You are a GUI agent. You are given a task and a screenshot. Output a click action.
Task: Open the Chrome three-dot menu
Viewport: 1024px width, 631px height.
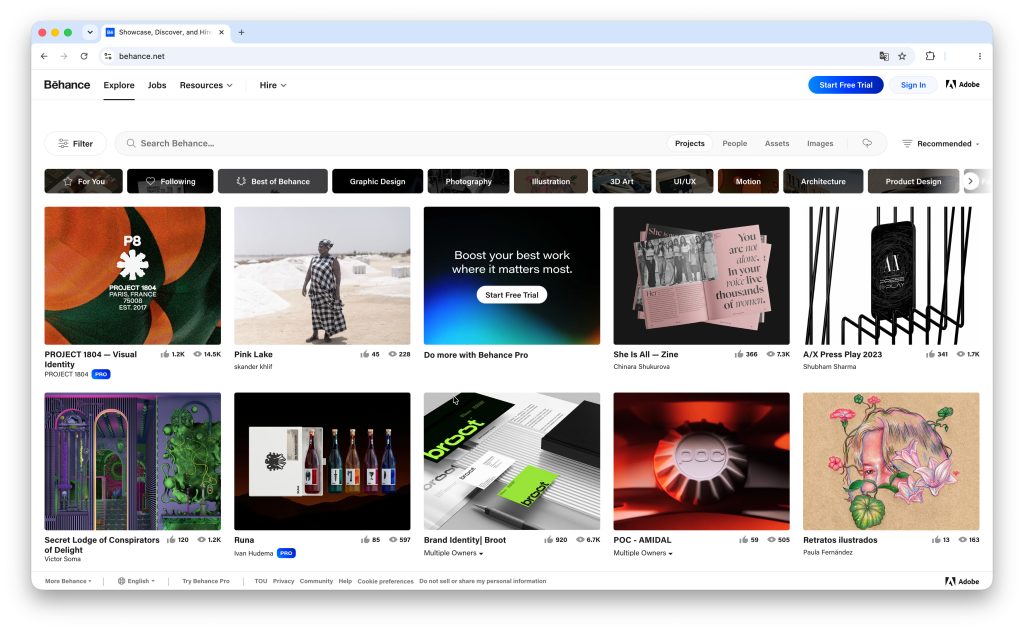click(980, 56)
